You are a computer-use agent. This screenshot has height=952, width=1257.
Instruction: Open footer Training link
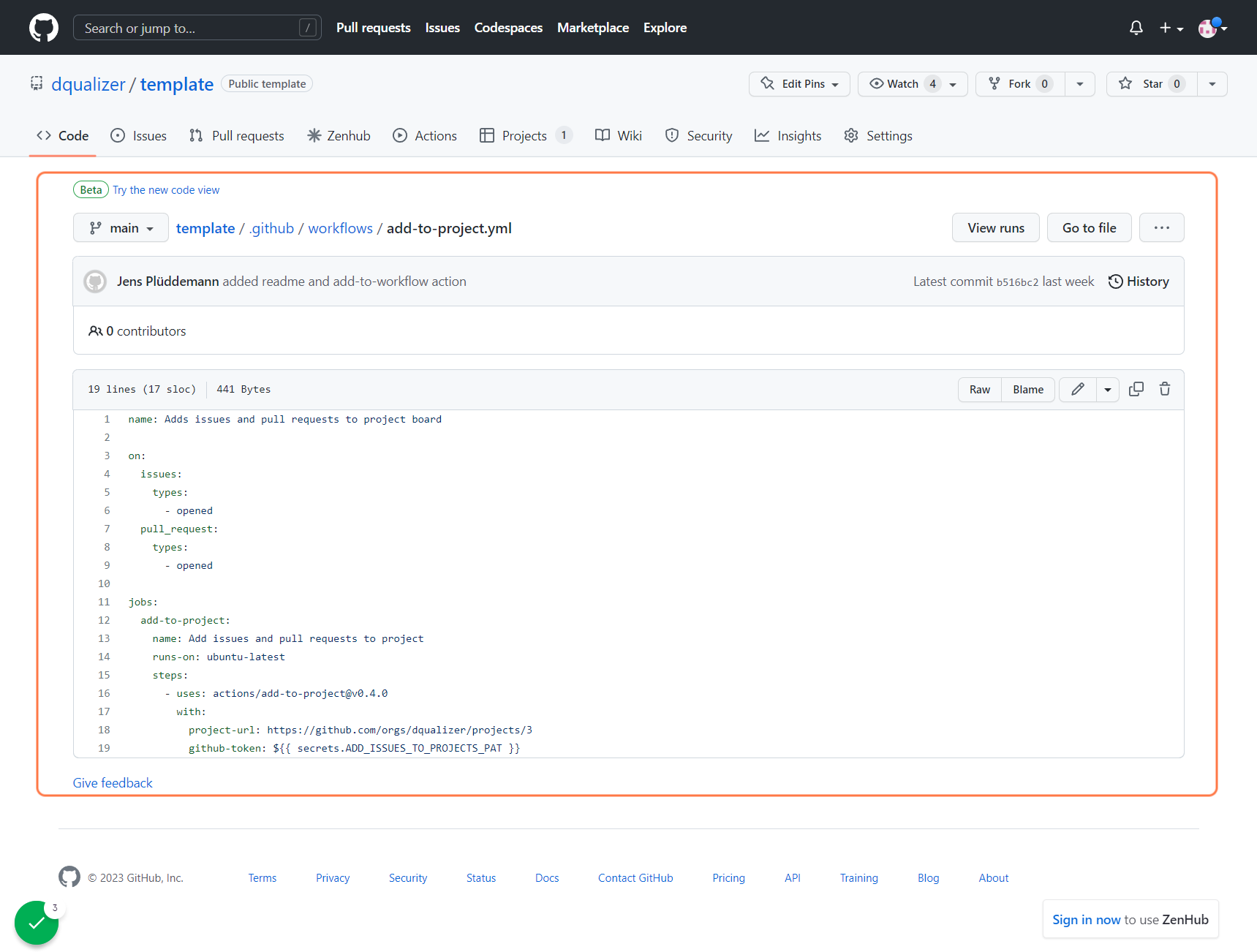click(x=859, y=877)
